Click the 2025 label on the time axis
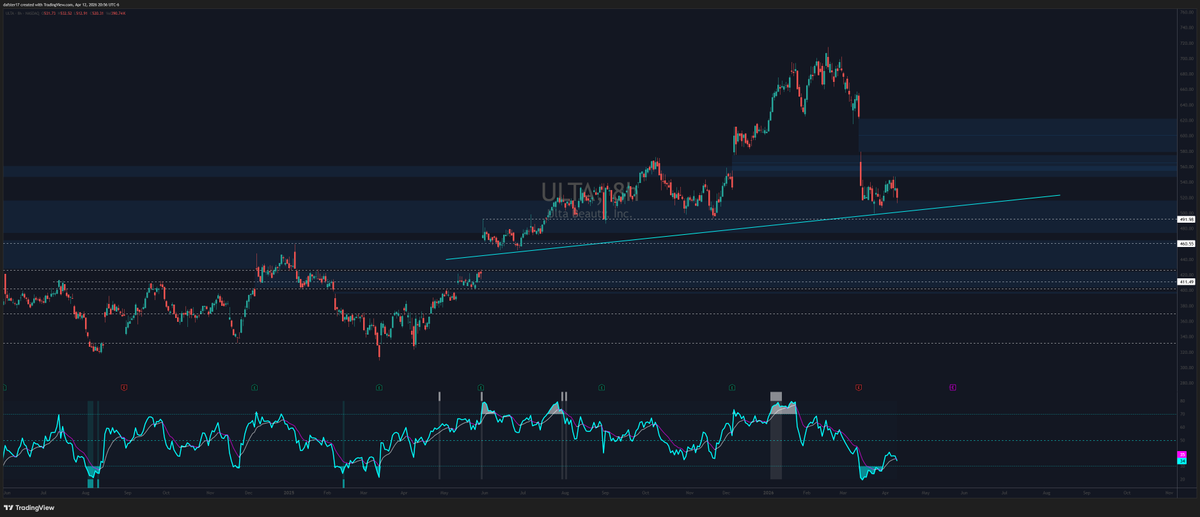This screenshot has width=1200, height=517. (x=287, y=493)
